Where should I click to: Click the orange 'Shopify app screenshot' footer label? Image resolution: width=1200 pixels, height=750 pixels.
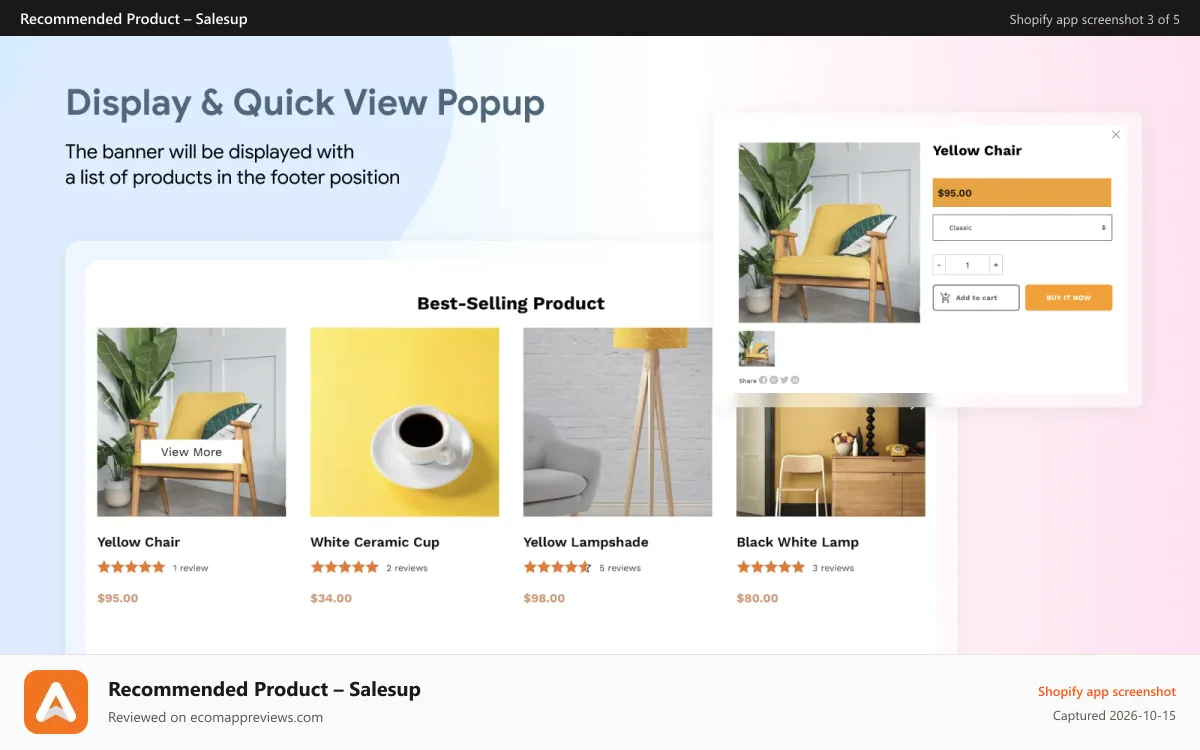click(x=1107, y=692)
